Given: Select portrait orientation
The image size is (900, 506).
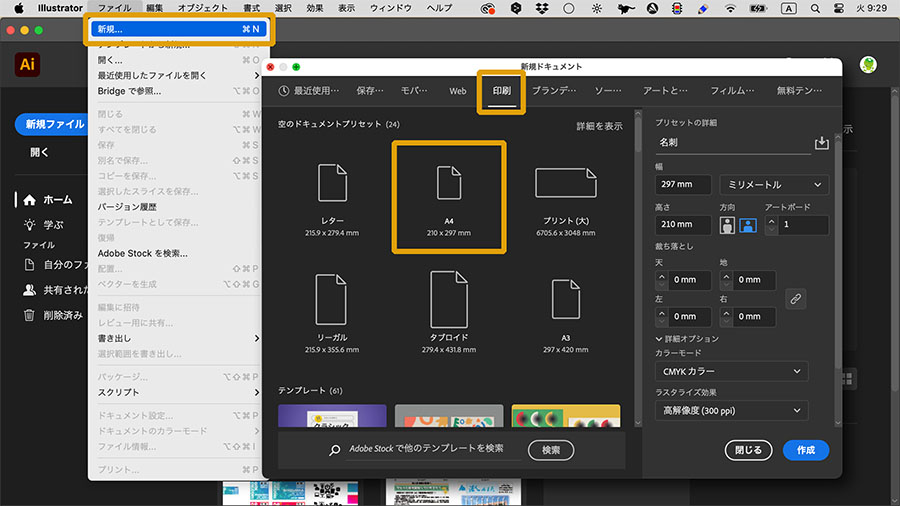Looking at the screenshot, I should [727, 225].
